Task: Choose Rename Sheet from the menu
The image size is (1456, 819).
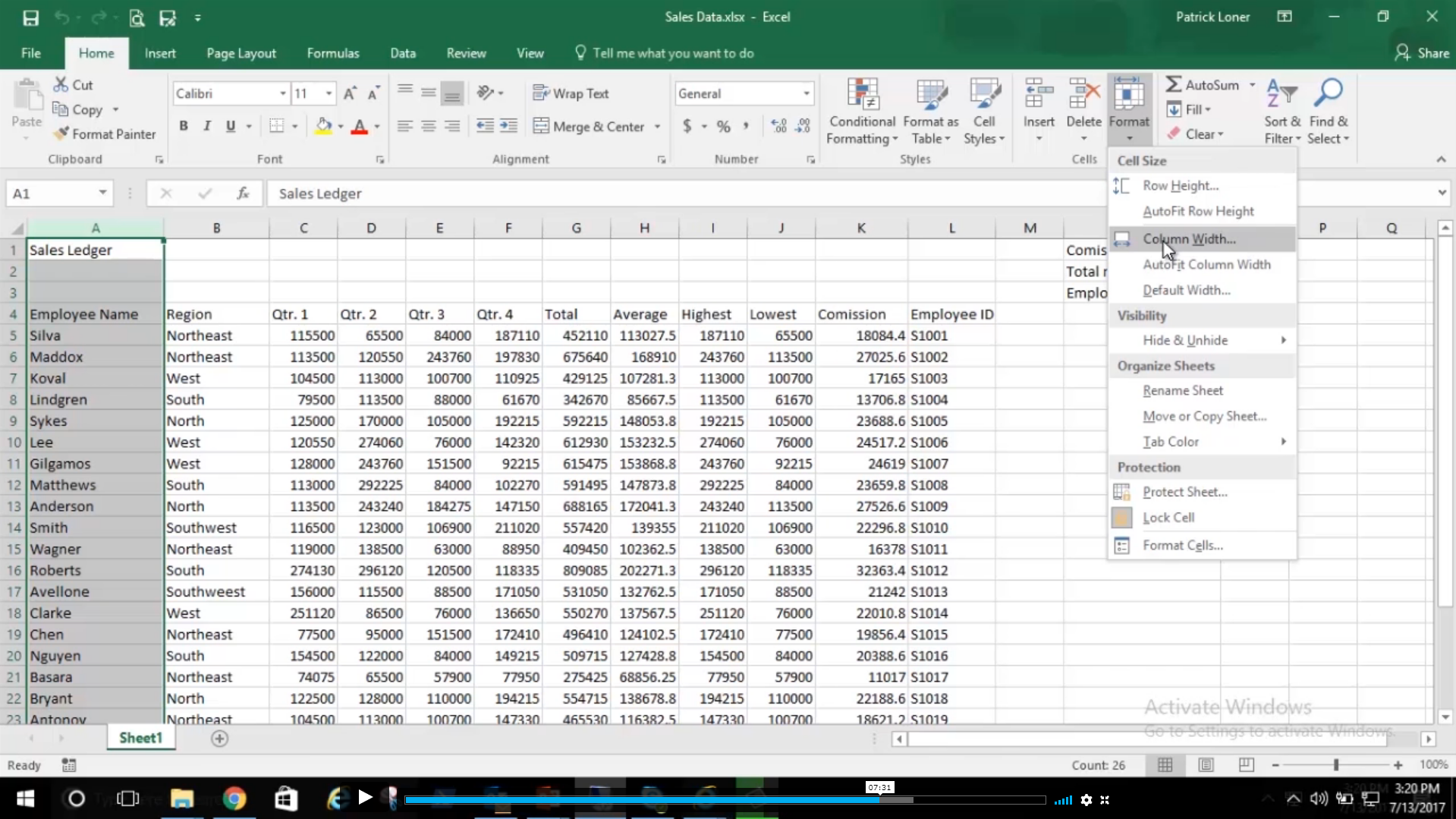Action: click(1203, 391)
